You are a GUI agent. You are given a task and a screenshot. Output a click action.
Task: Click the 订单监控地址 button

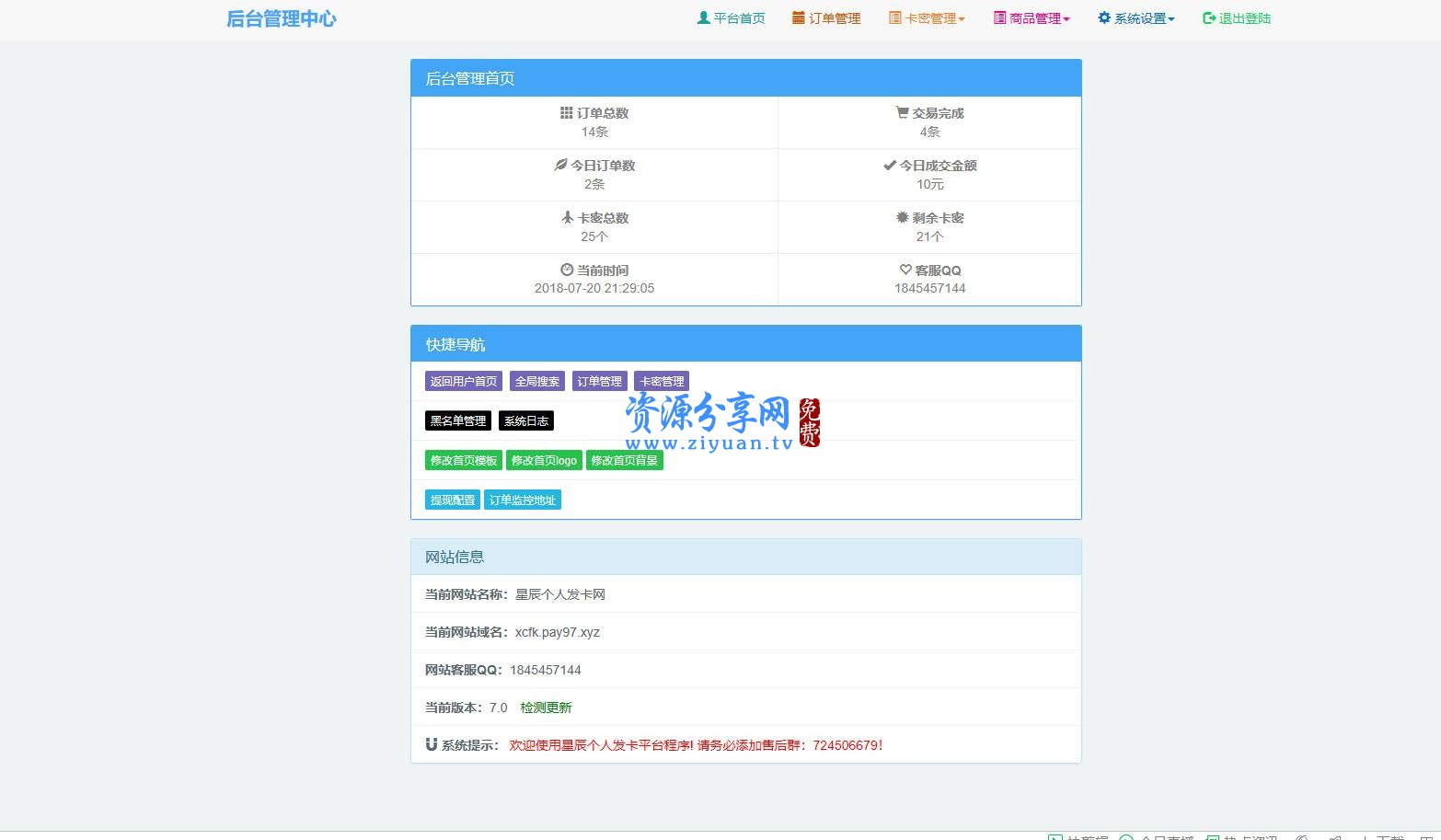click(523, 500)
